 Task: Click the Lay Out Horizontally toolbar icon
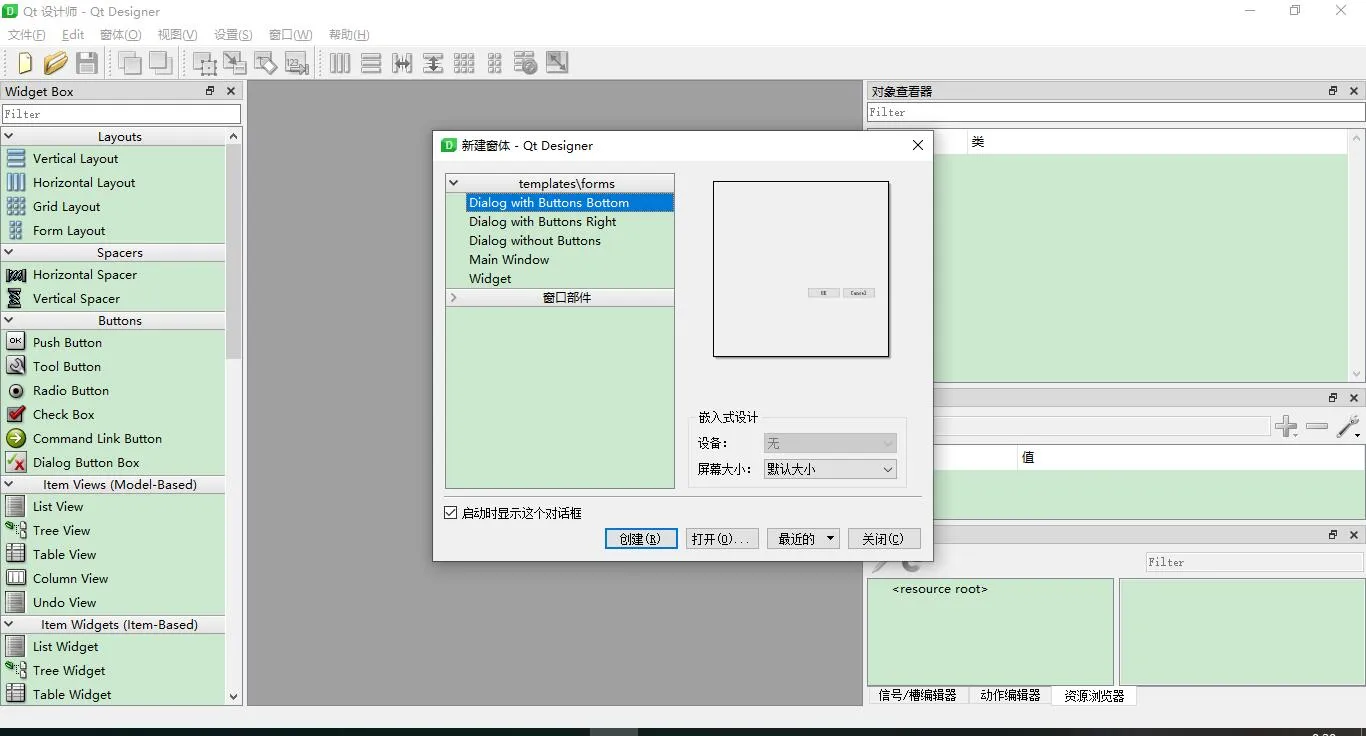coord(340,63)
